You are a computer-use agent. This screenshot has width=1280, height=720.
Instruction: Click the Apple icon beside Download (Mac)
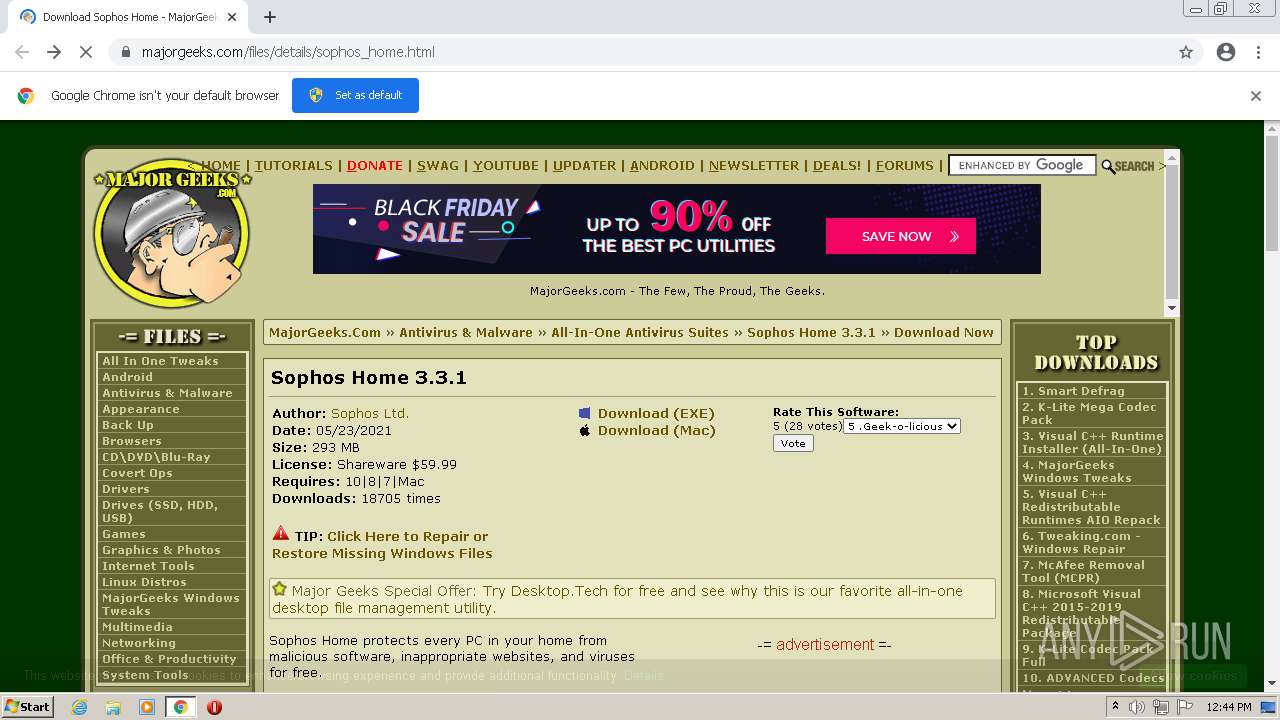[x=585, y=431]
